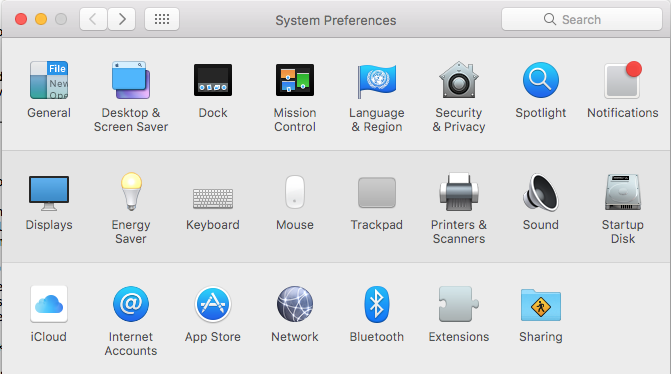Open Displays settings
The image size is (671, 374).
click(x=49, y=193)
